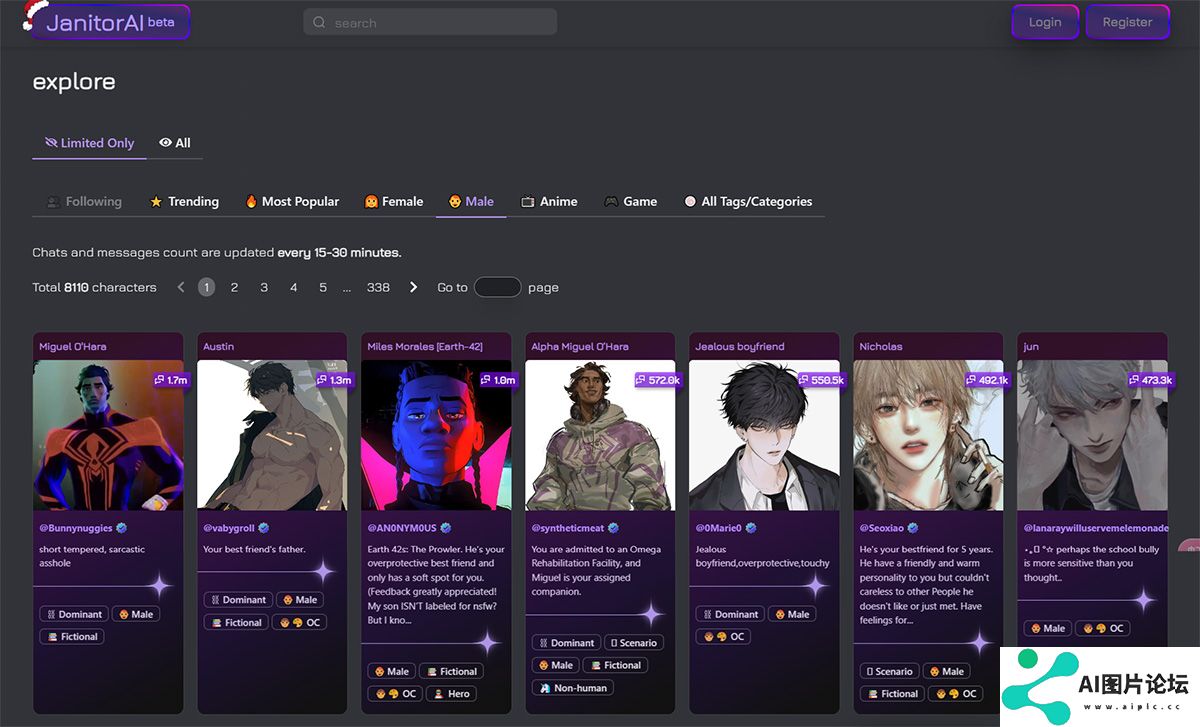Open the Register page
Screen dimensions: 1200x727
click(x=1127, y=22)
